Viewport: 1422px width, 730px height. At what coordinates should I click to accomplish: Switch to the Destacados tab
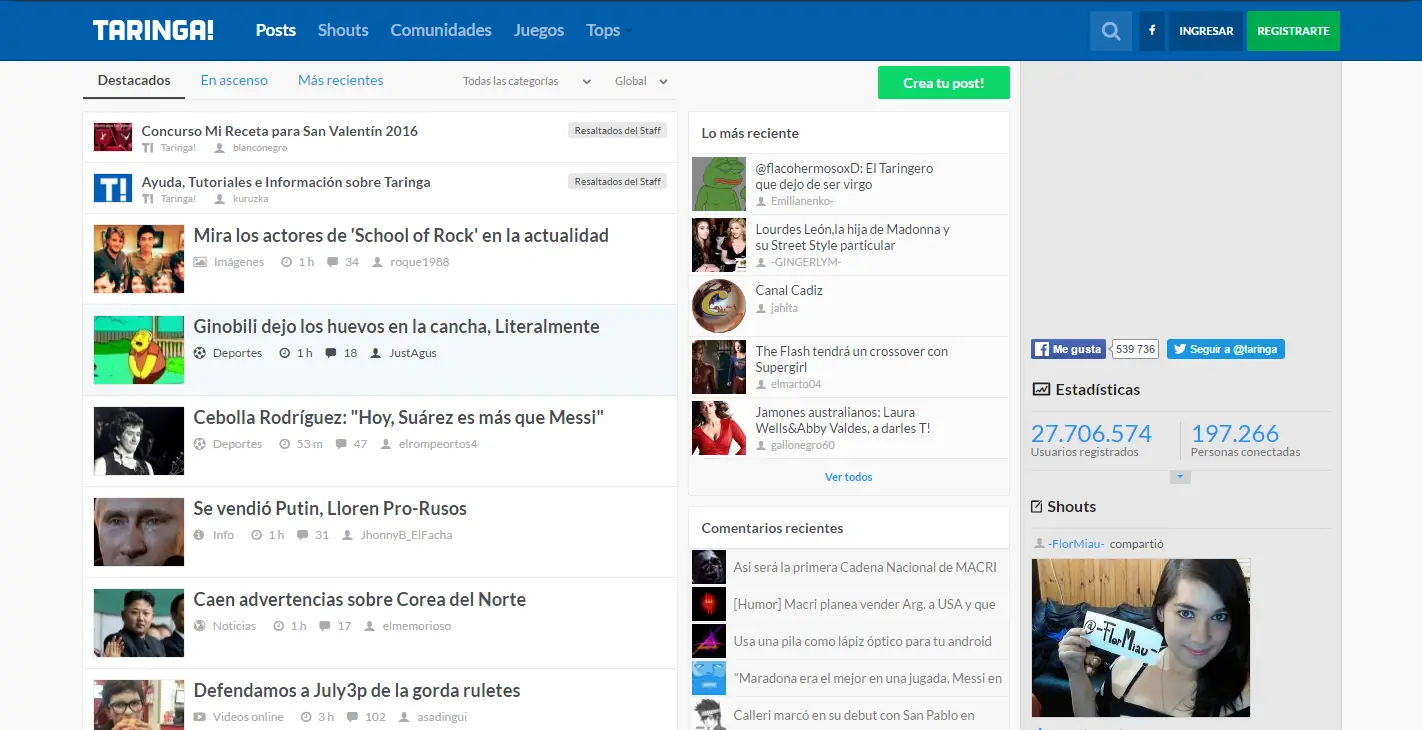coord(134,80)
